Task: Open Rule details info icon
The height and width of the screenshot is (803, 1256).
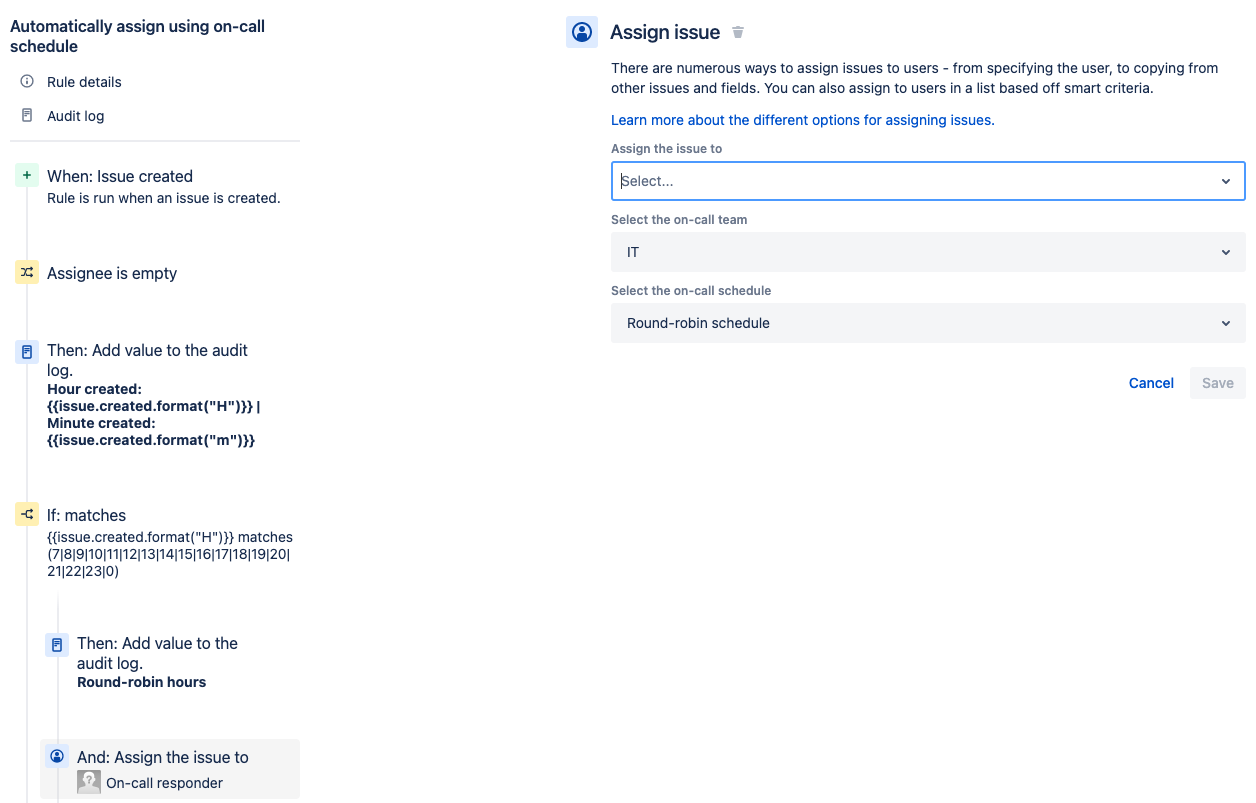Action: 27,81
